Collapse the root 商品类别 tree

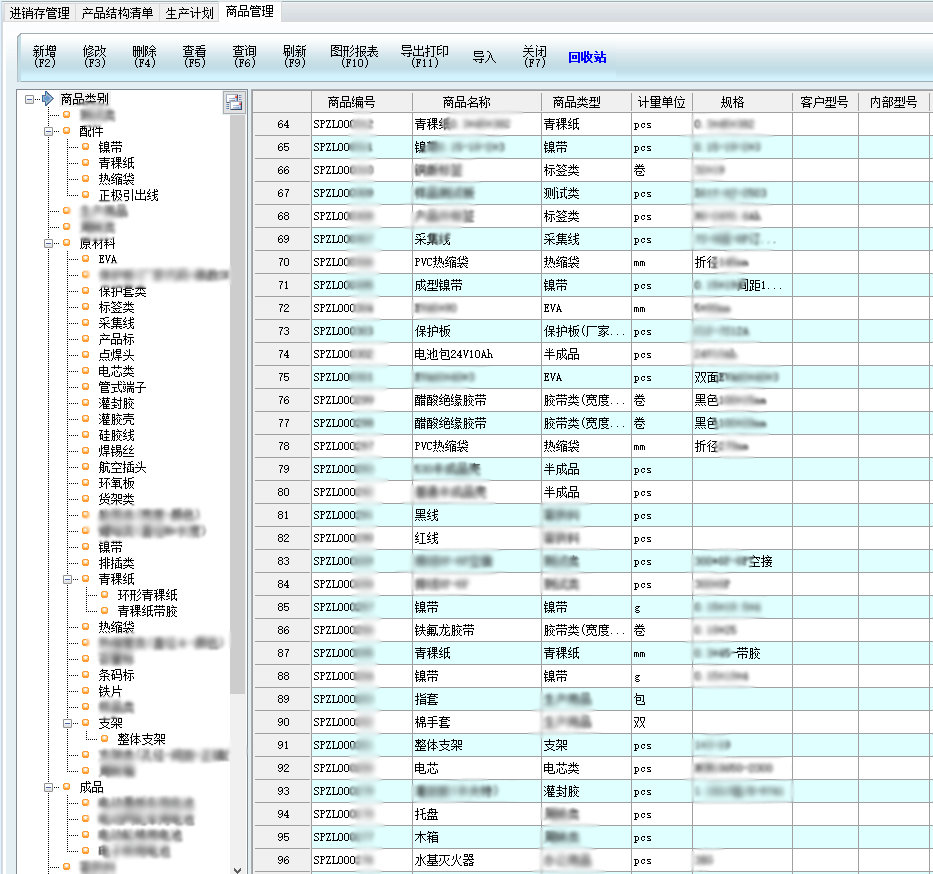coord(29,99)
